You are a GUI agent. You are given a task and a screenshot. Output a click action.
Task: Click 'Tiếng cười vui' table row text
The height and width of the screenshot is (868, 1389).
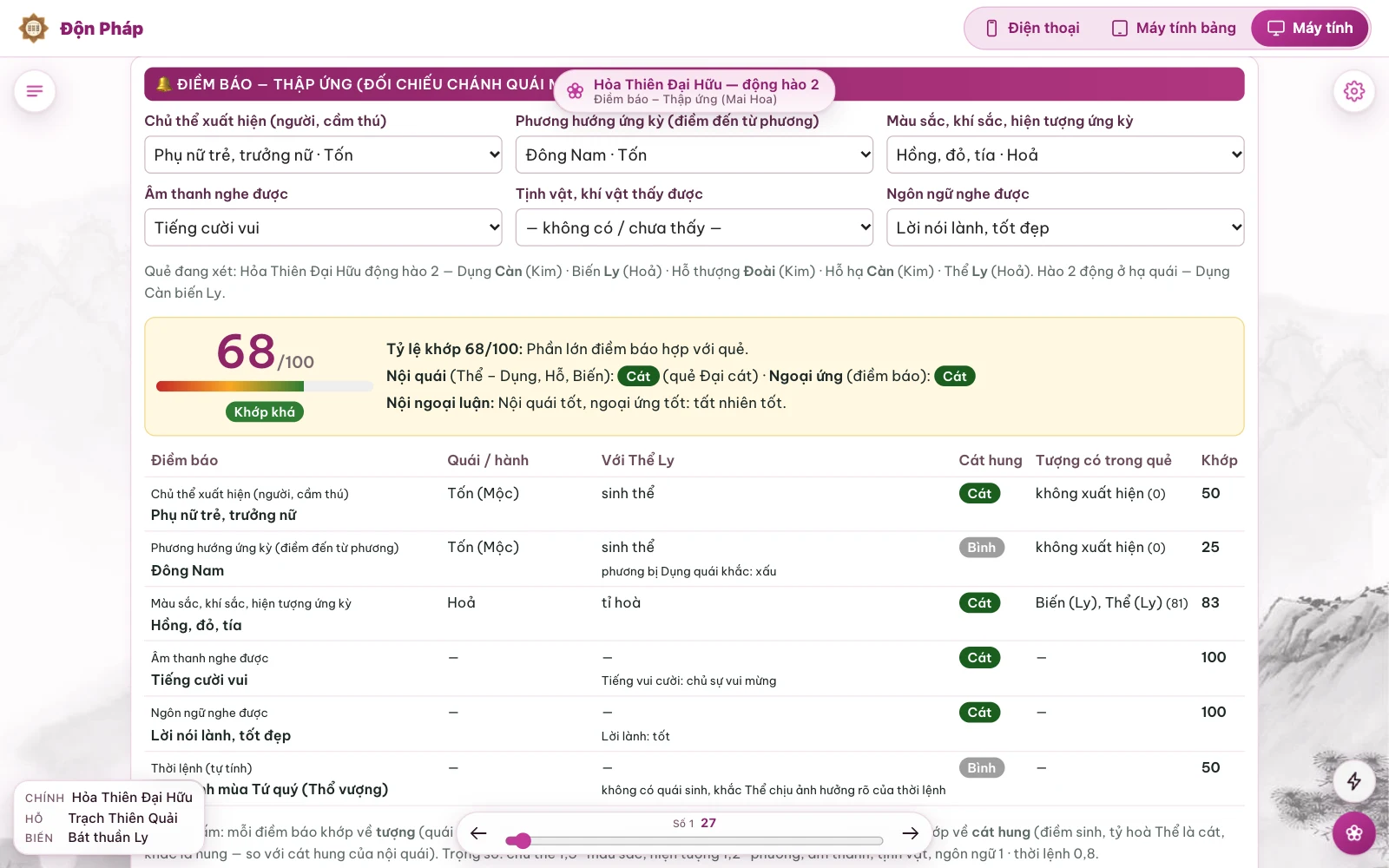click(199, 680)
